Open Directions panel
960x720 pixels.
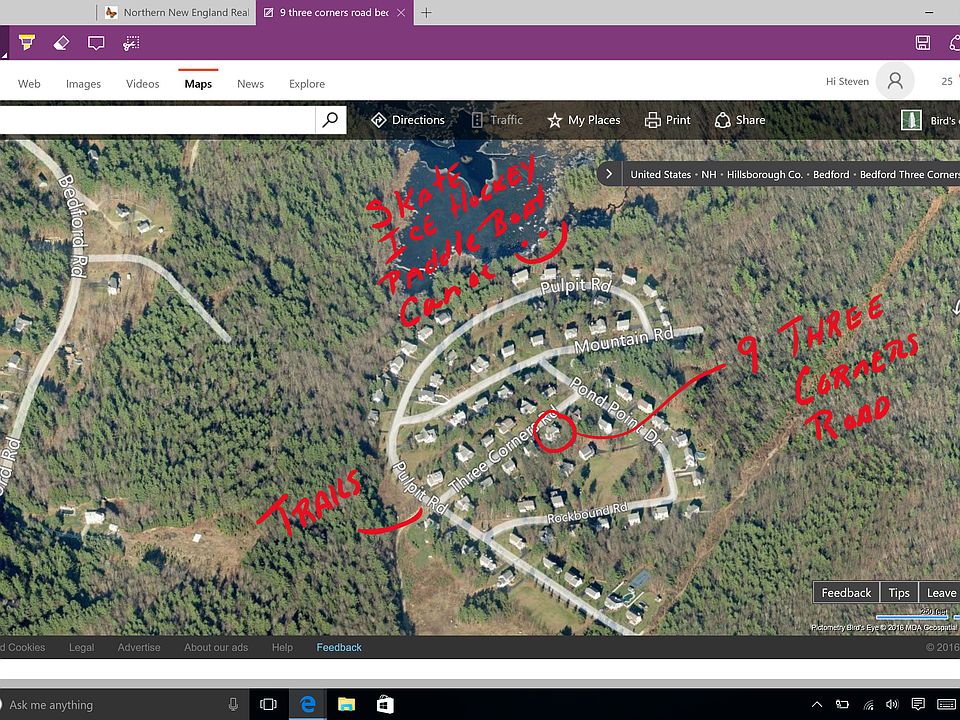coord(407,120)
